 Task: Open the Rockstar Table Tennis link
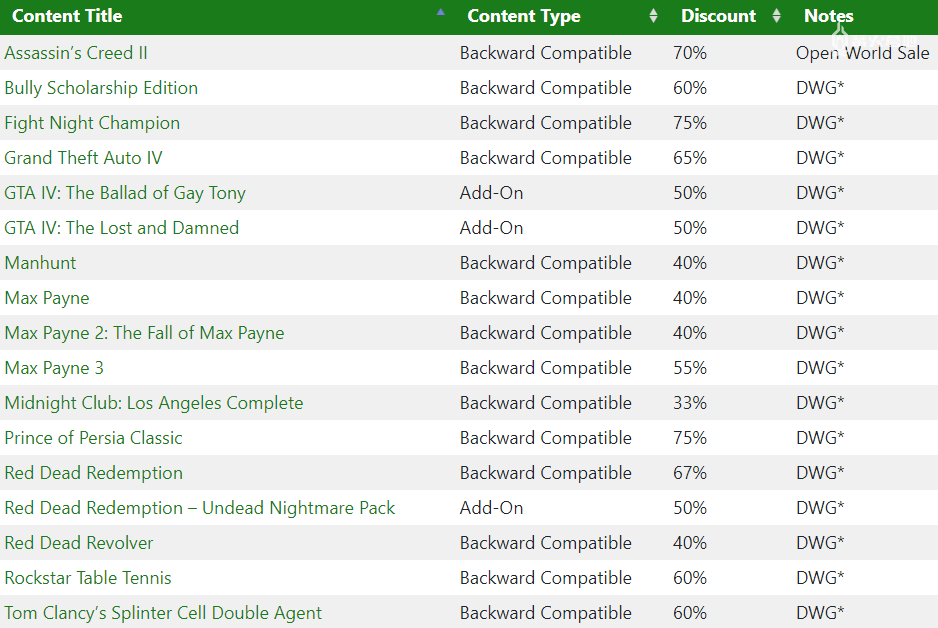tap(88, 578)
